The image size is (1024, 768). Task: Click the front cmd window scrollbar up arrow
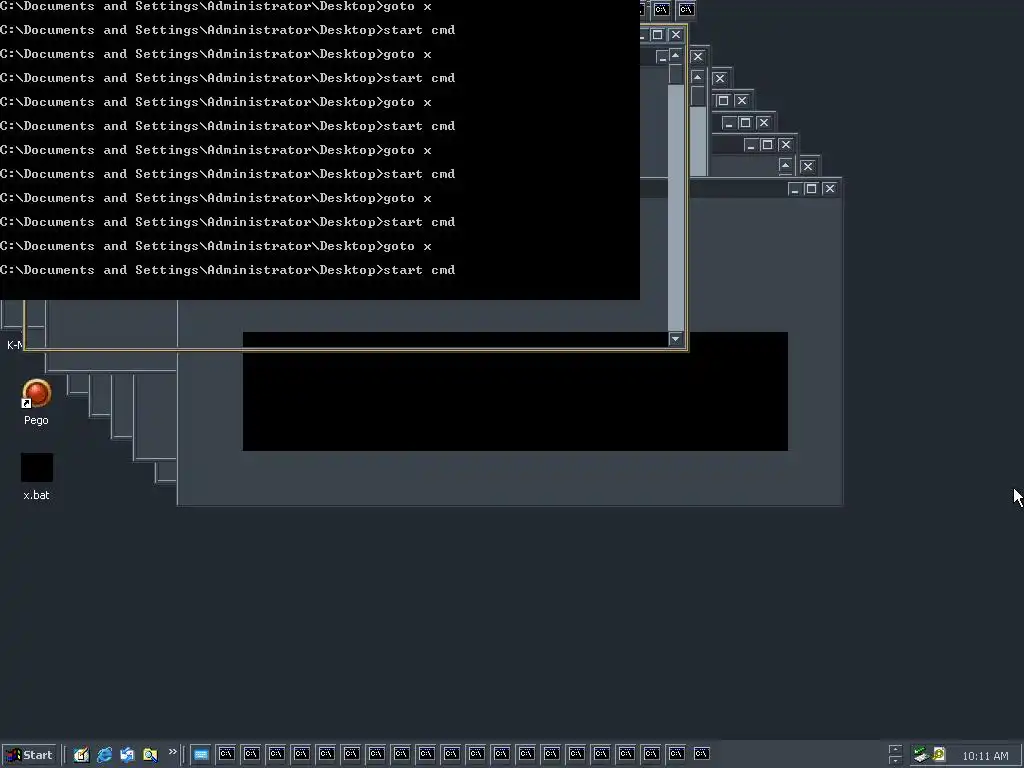pyautogui.click(x=676, y=56)
